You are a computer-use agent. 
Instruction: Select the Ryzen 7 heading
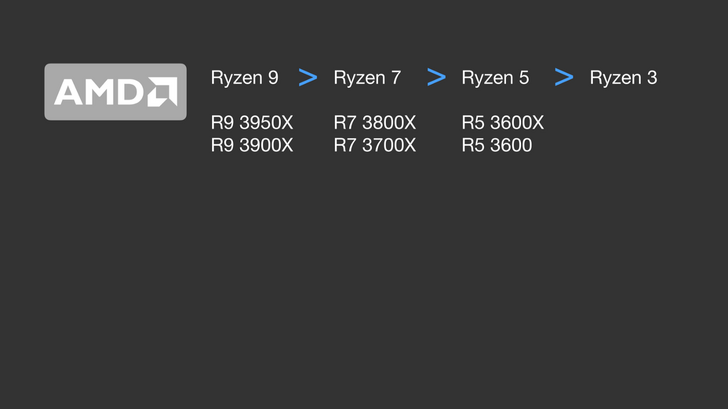click(367, 78)
